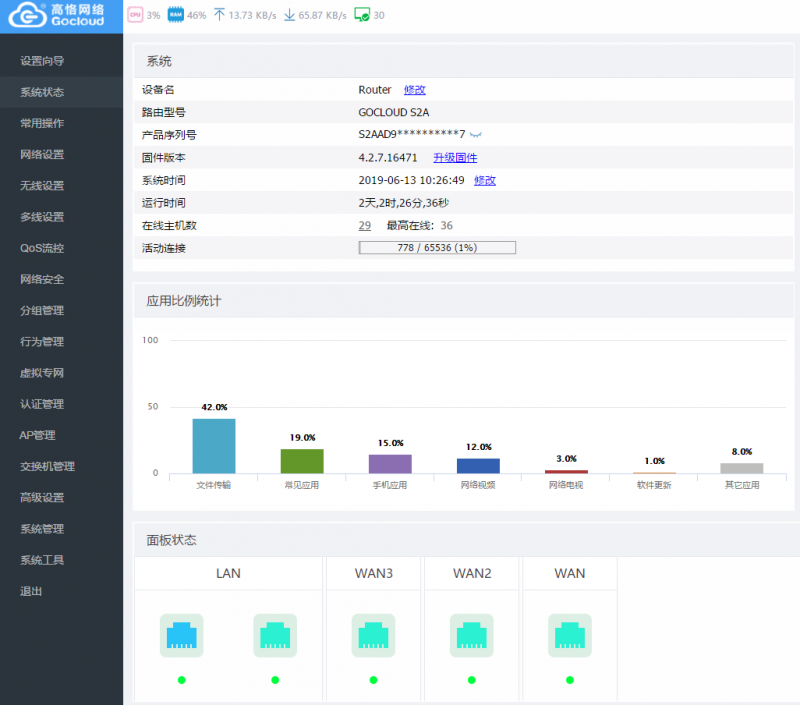This screenshot has height=705, width=800.
Task: Click the upload speed arrow icon
Action: pyautogui.click(x=219, y=15)
